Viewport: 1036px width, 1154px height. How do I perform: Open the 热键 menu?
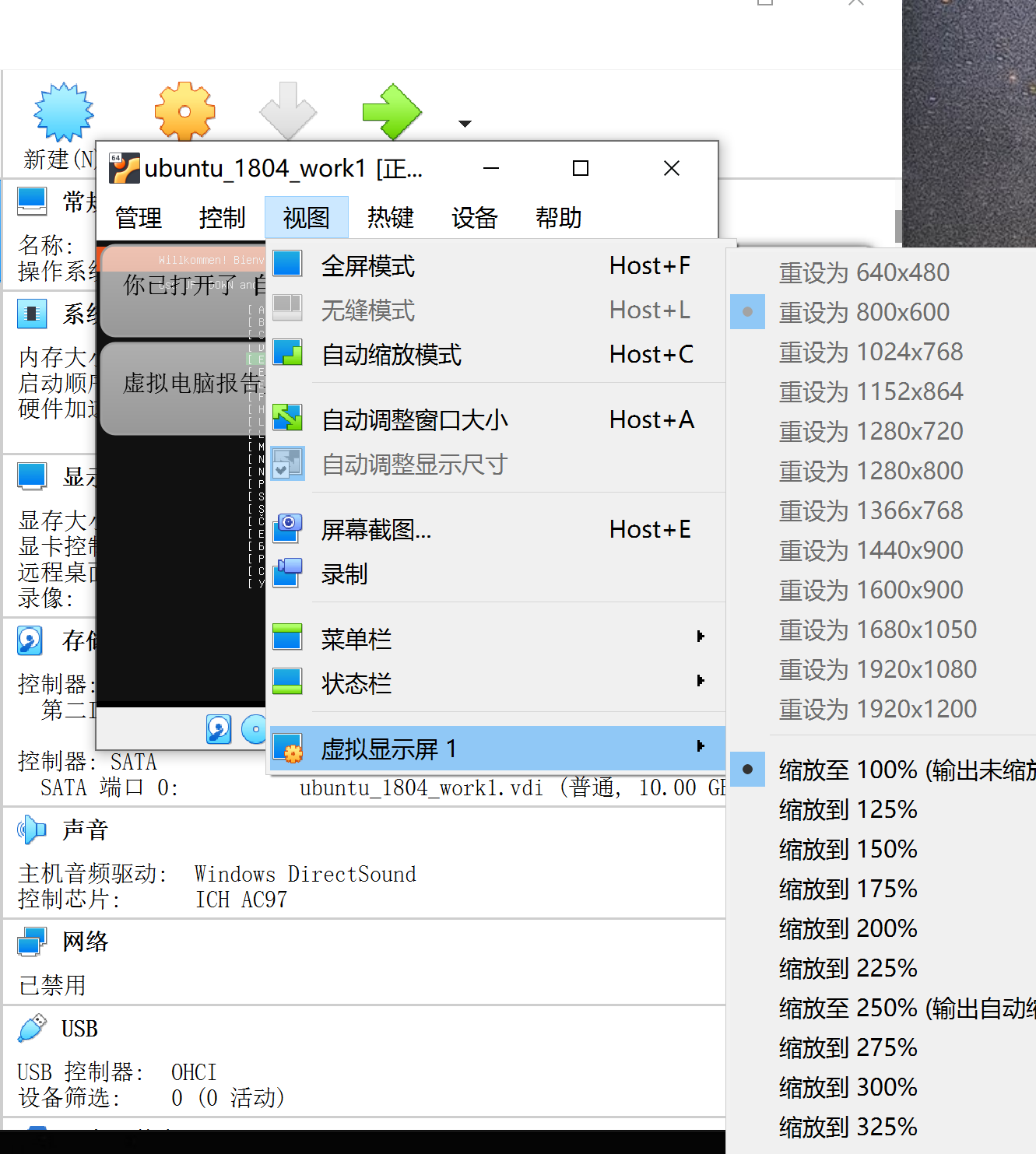[x=391, y=218]
